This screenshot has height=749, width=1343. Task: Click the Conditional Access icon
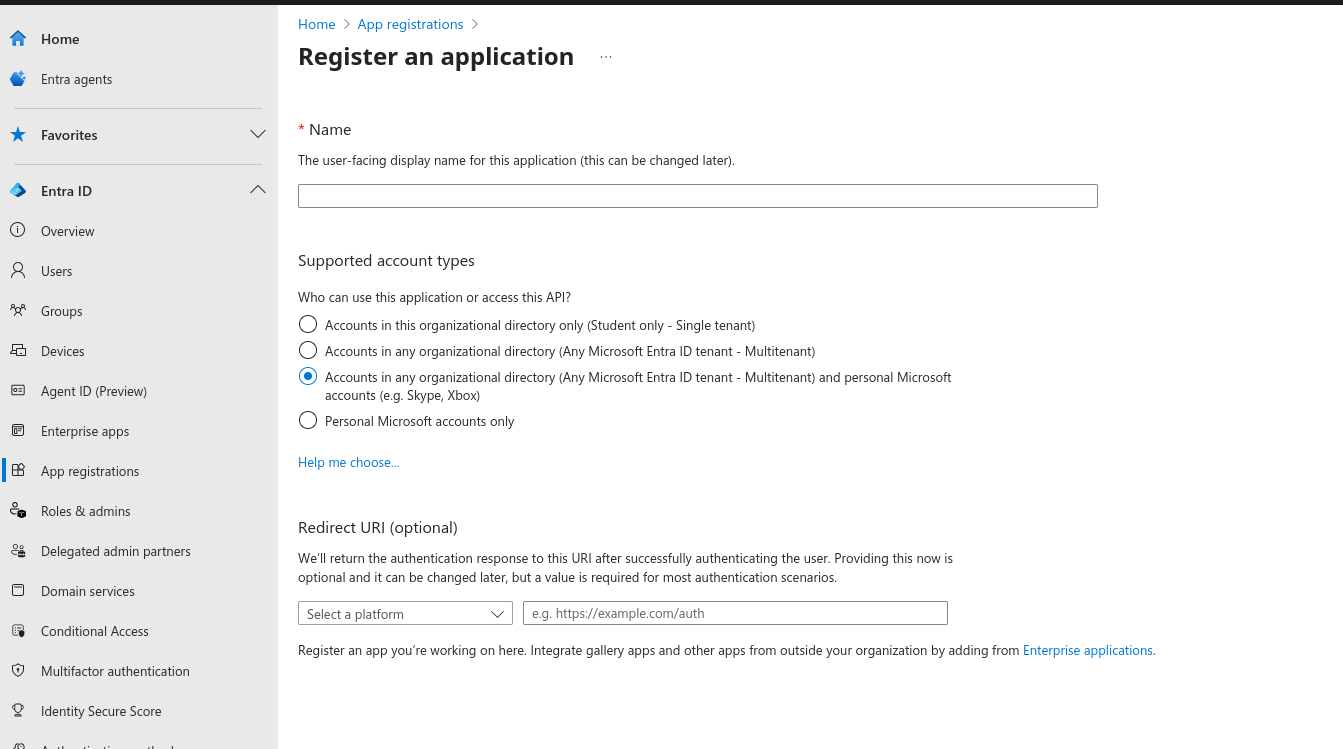point(18,631)
